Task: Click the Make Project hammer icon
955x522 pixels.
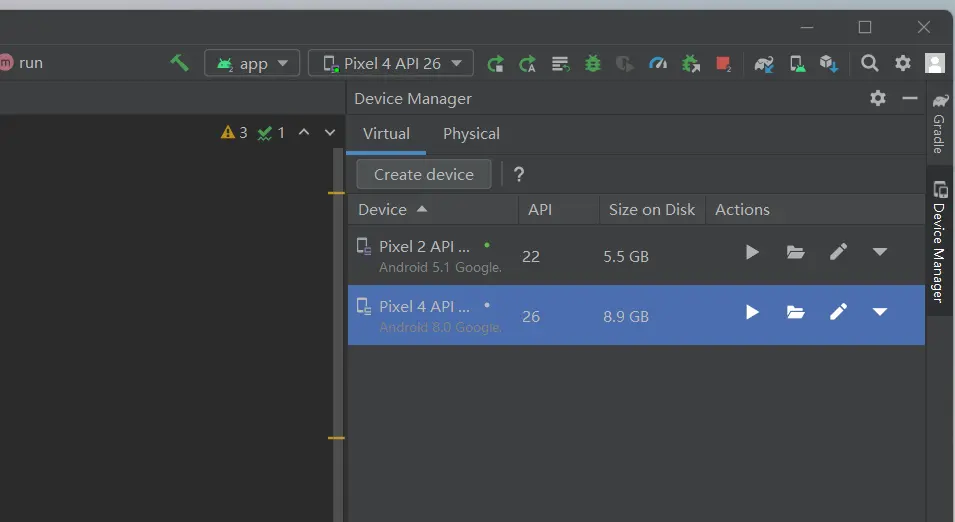Action: coord(179,63)
